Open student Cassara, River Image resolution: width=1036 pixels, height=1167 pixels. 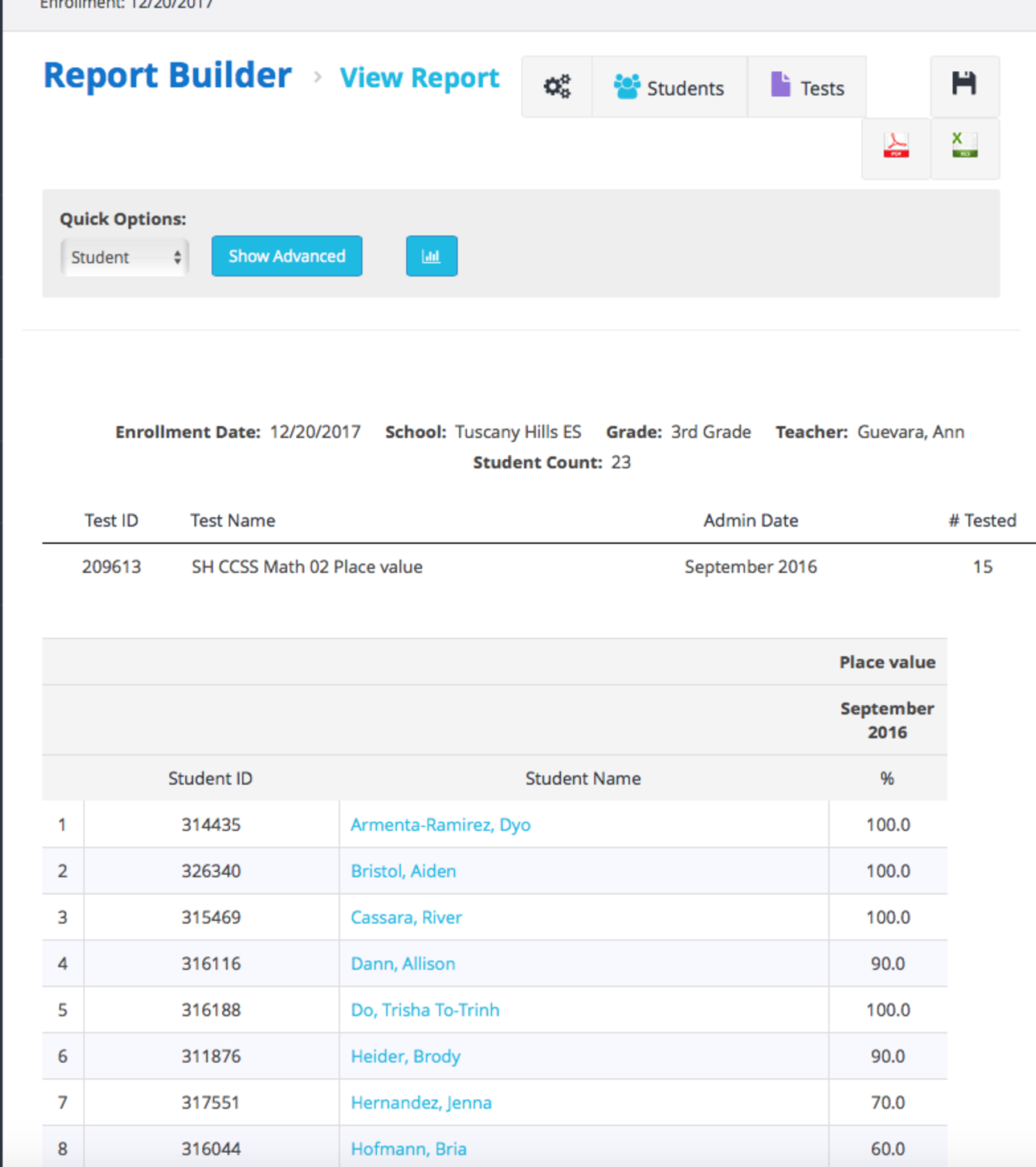[406, 917]
